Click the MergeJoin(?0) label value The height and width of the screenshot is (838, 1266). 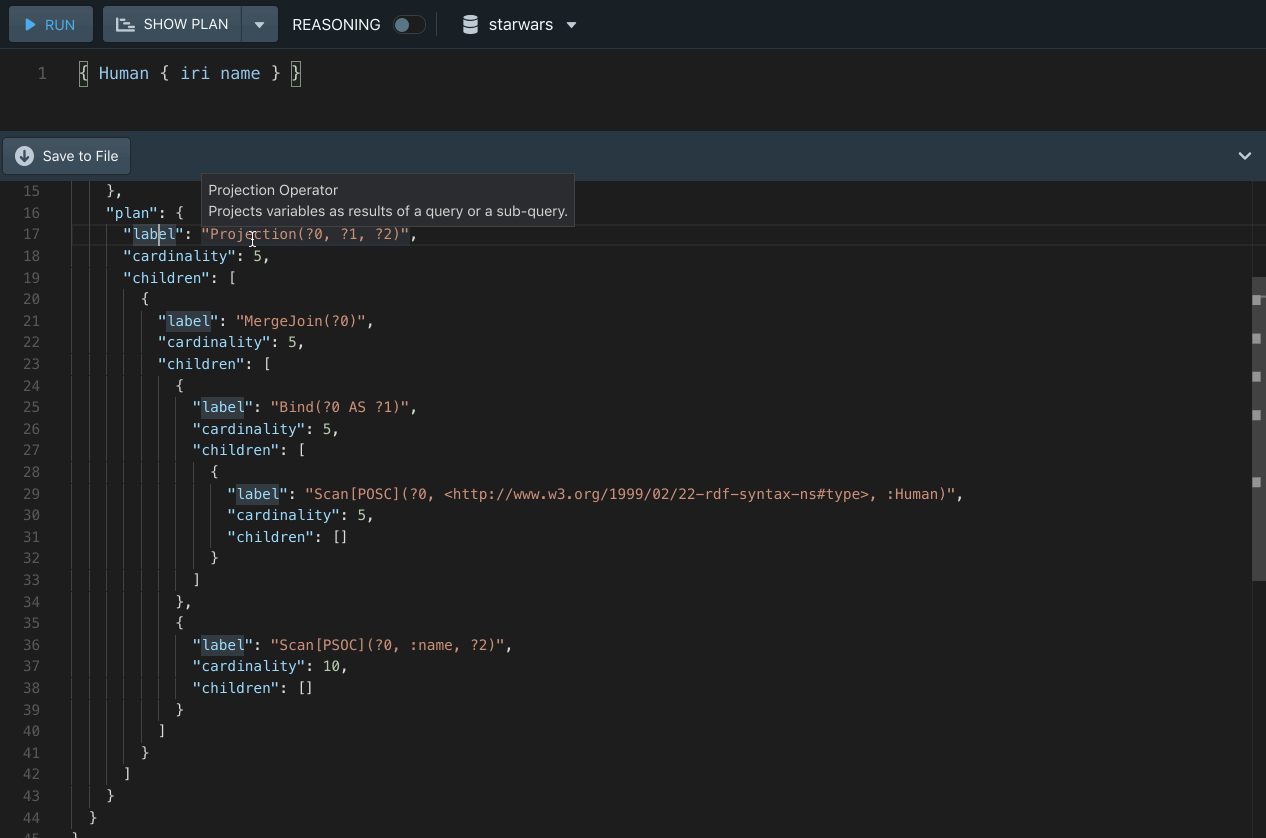point(303,321)
